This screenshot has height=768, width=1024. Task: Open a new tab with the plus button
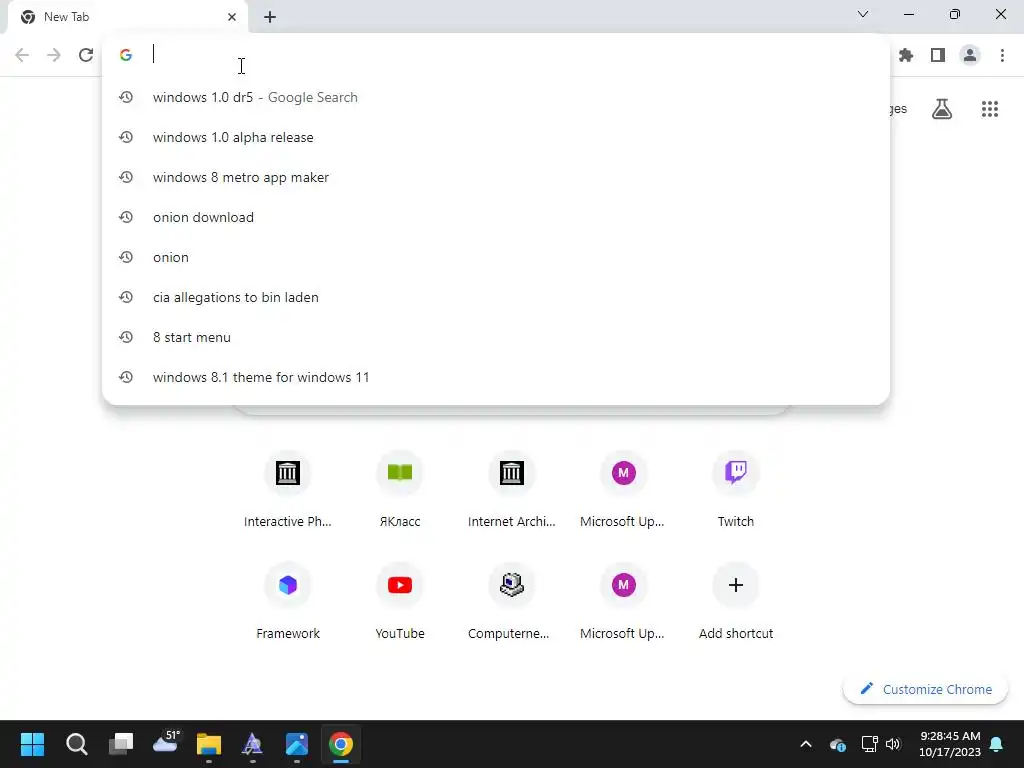[270, 17]
